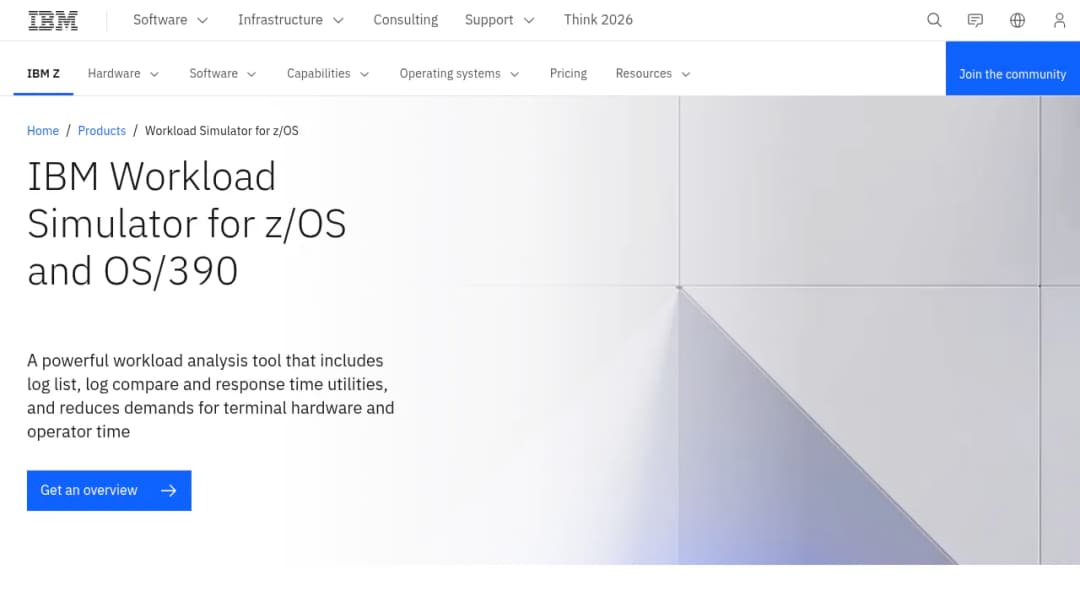Expand the Hardware submenu
Screen dimensions: 1080x608
pyautogui.click(x=123, y=74)
